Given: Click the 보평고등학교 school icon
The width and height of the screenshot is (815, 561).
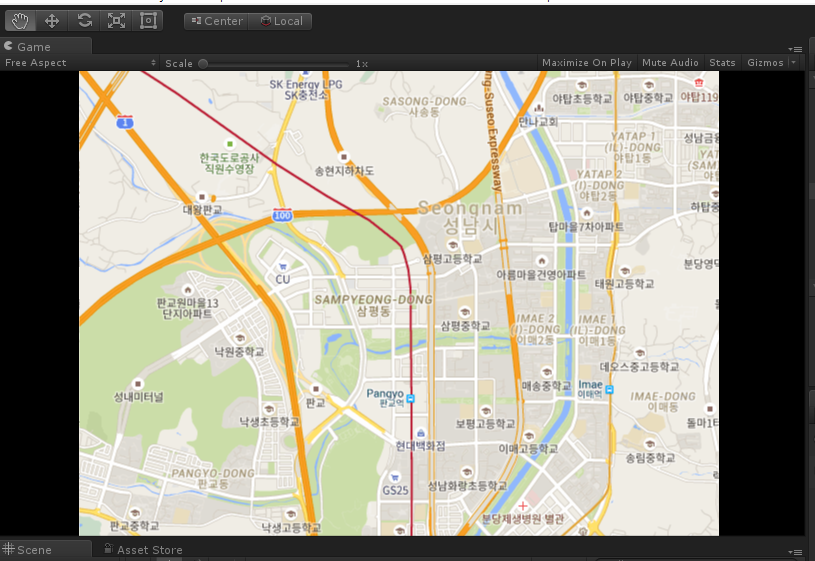Looking at the screenshot, I should click(x=485, y=410).
